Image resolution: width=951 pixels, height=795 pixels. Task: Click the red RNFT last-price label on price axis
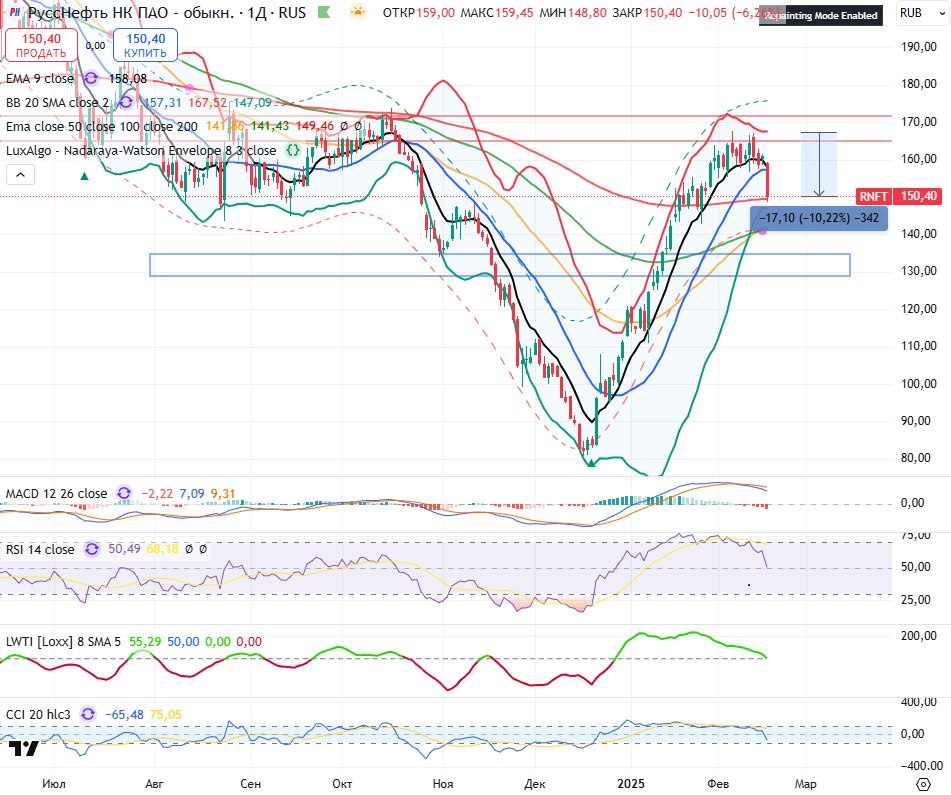point(899,196)
